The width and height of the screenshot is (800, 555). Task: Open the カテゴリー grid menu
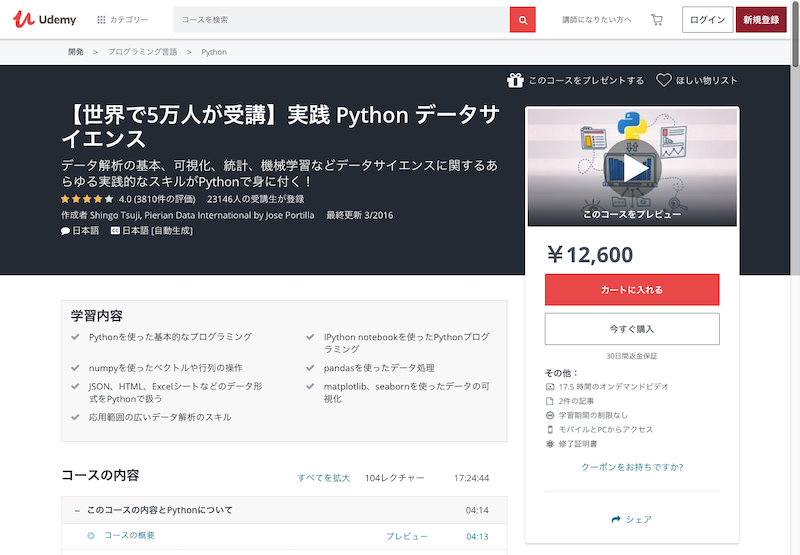(122, 19)
